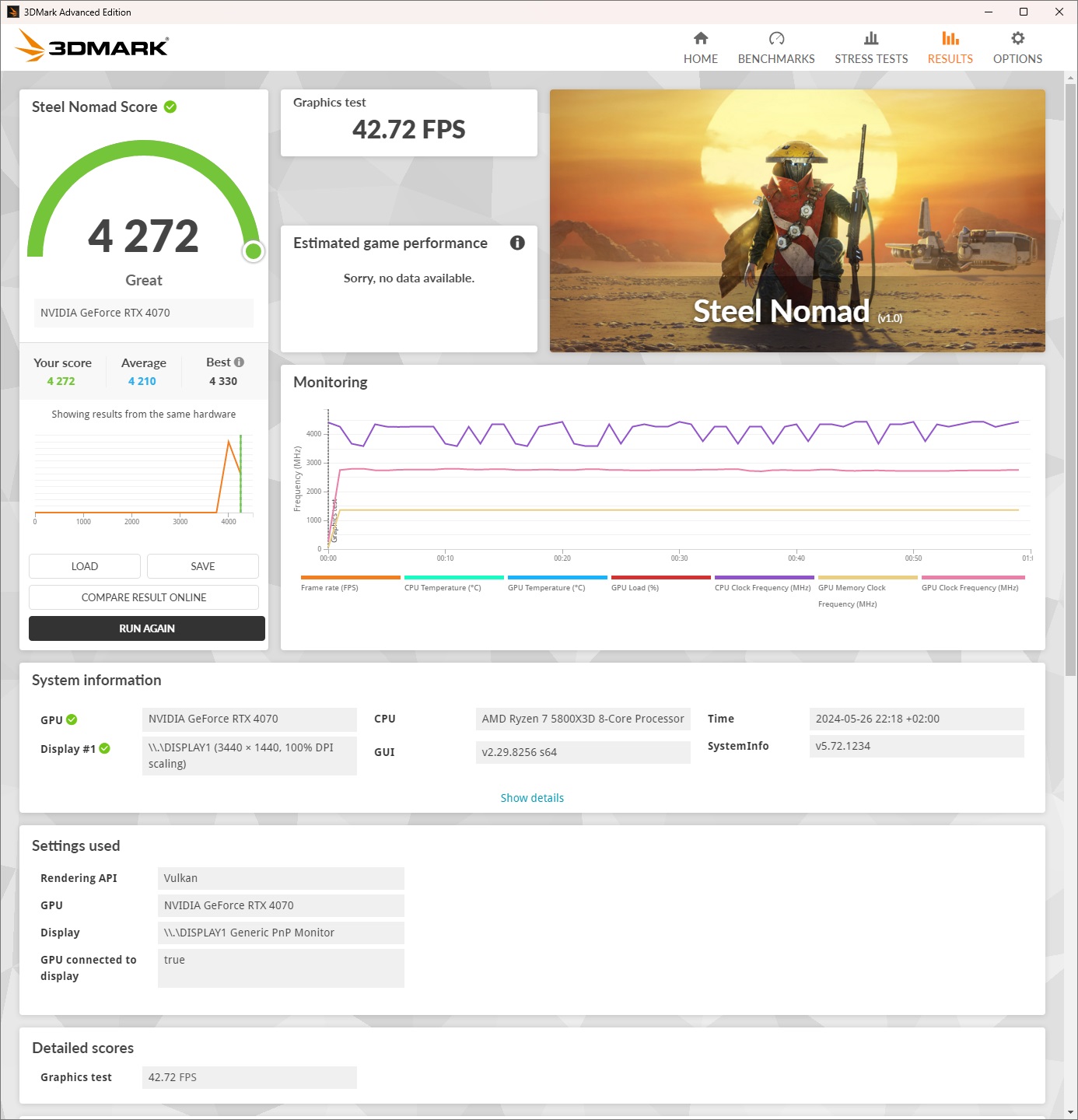Click the score gauge end marker
1078x1120 pixels.
click(x=254, y=251)
